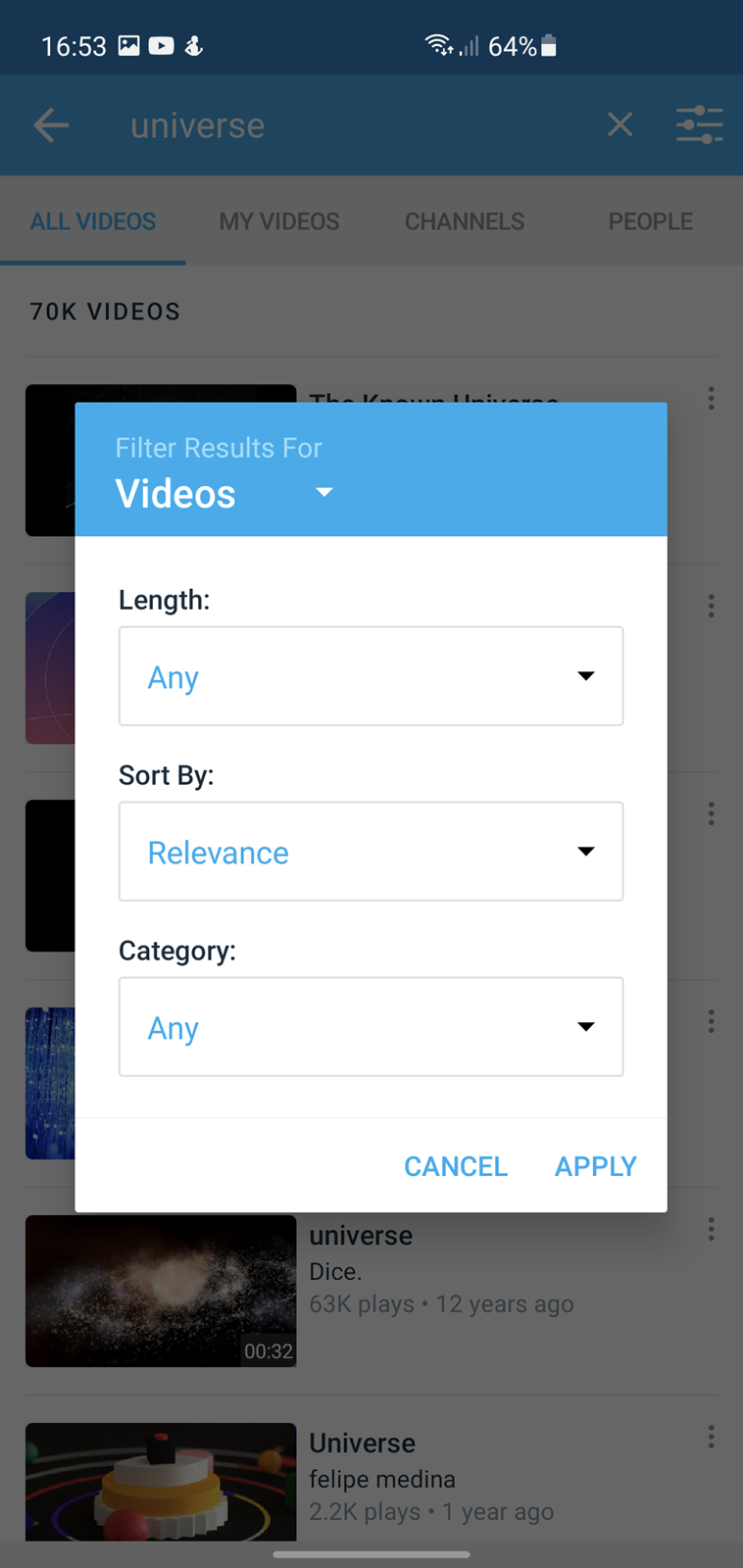Image resolution: width=743 pixels, height=1568 pixels.
Task: Expand the Videos filter type dropdown
Action: (225, 493)
